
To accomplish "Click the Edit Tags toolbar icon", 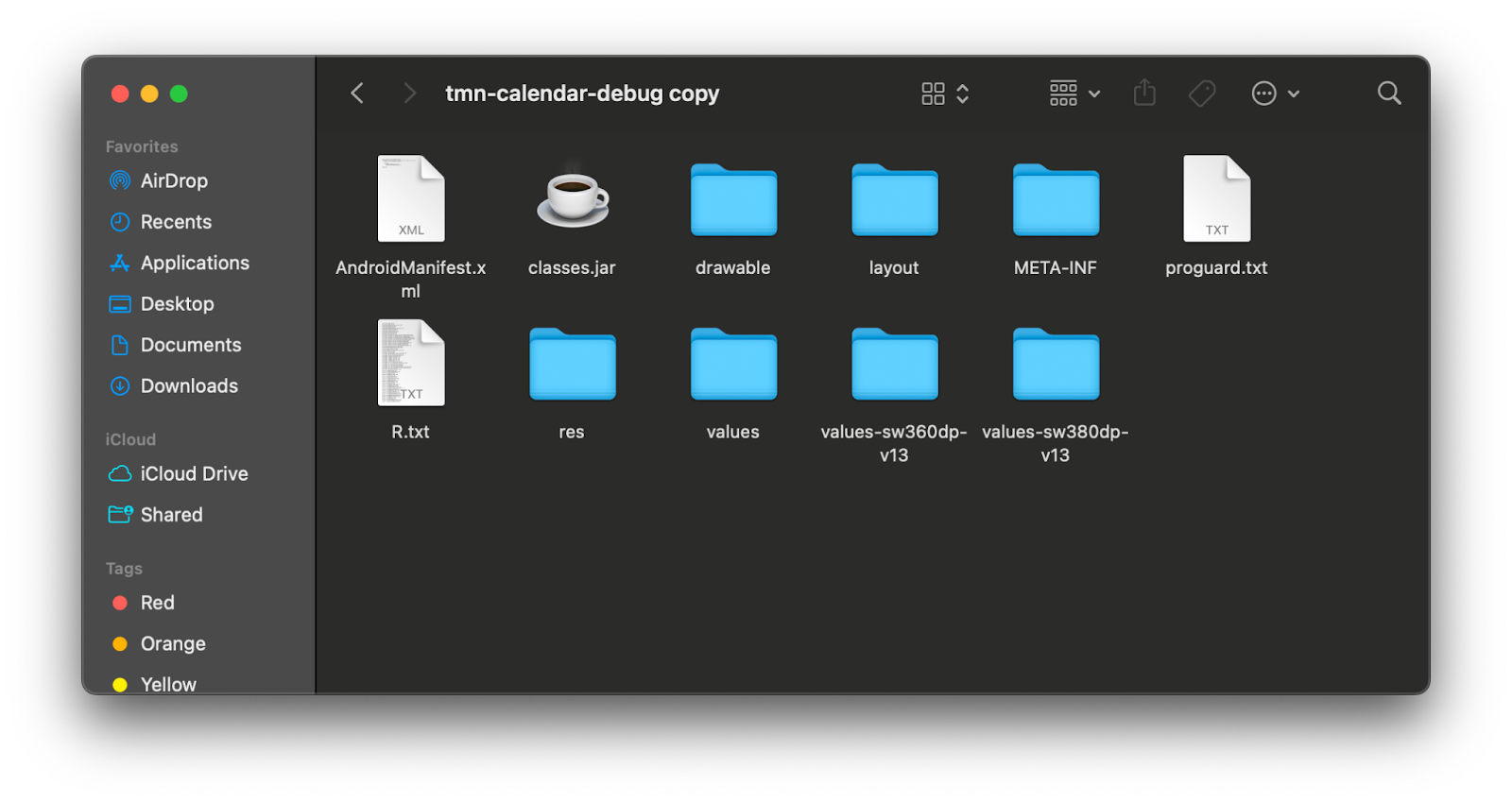I will tap(1202, 94).
